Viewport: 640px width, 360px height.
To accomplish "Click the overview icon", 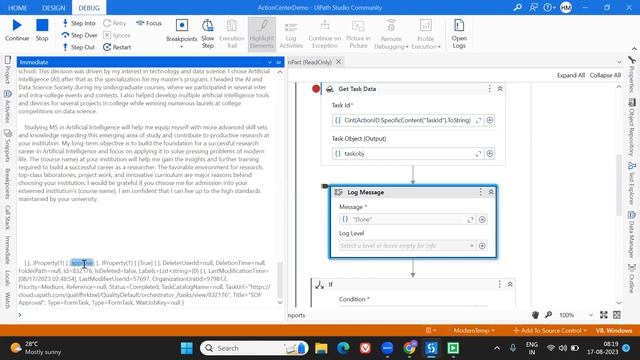I will (617, 315).
